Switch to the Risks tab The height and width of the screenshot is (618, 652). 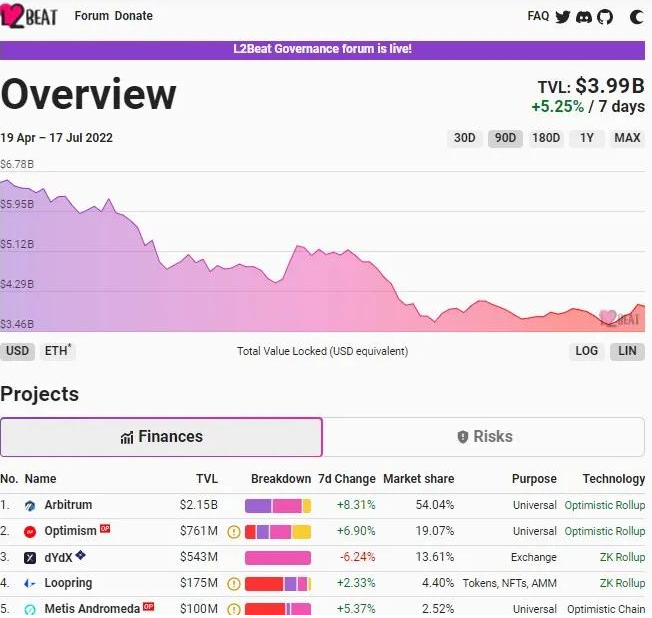click(484, 437)
